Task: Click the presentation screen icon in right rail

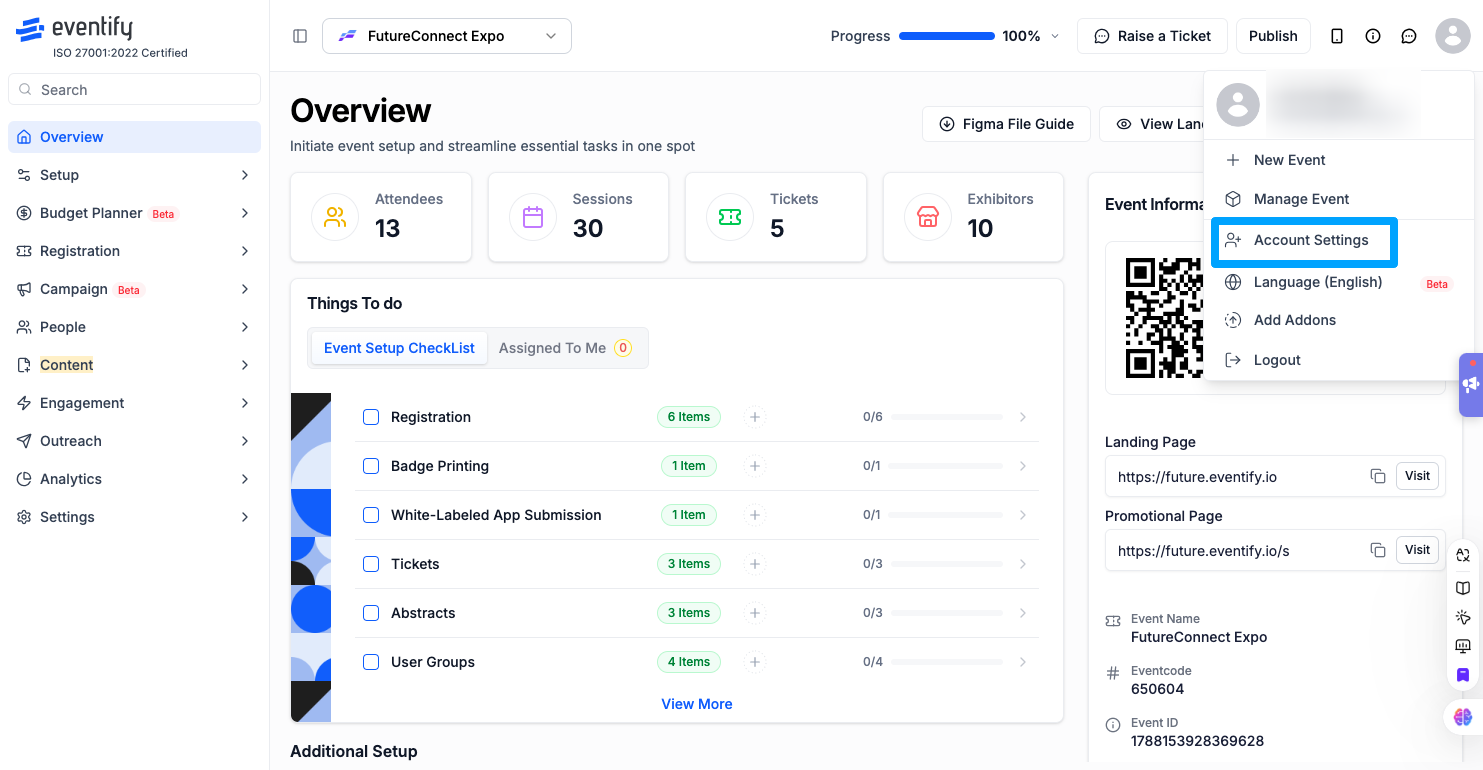Action: (1463, 646)
